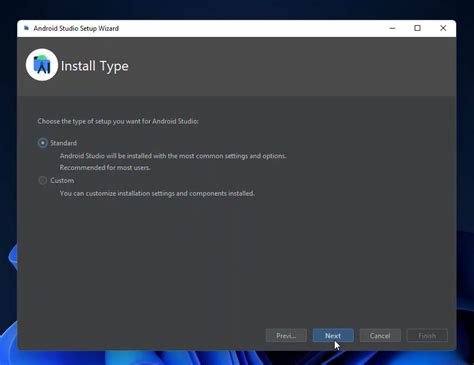
Task: Click the 'Install Type' heading text
Action: tap(95, 66)
